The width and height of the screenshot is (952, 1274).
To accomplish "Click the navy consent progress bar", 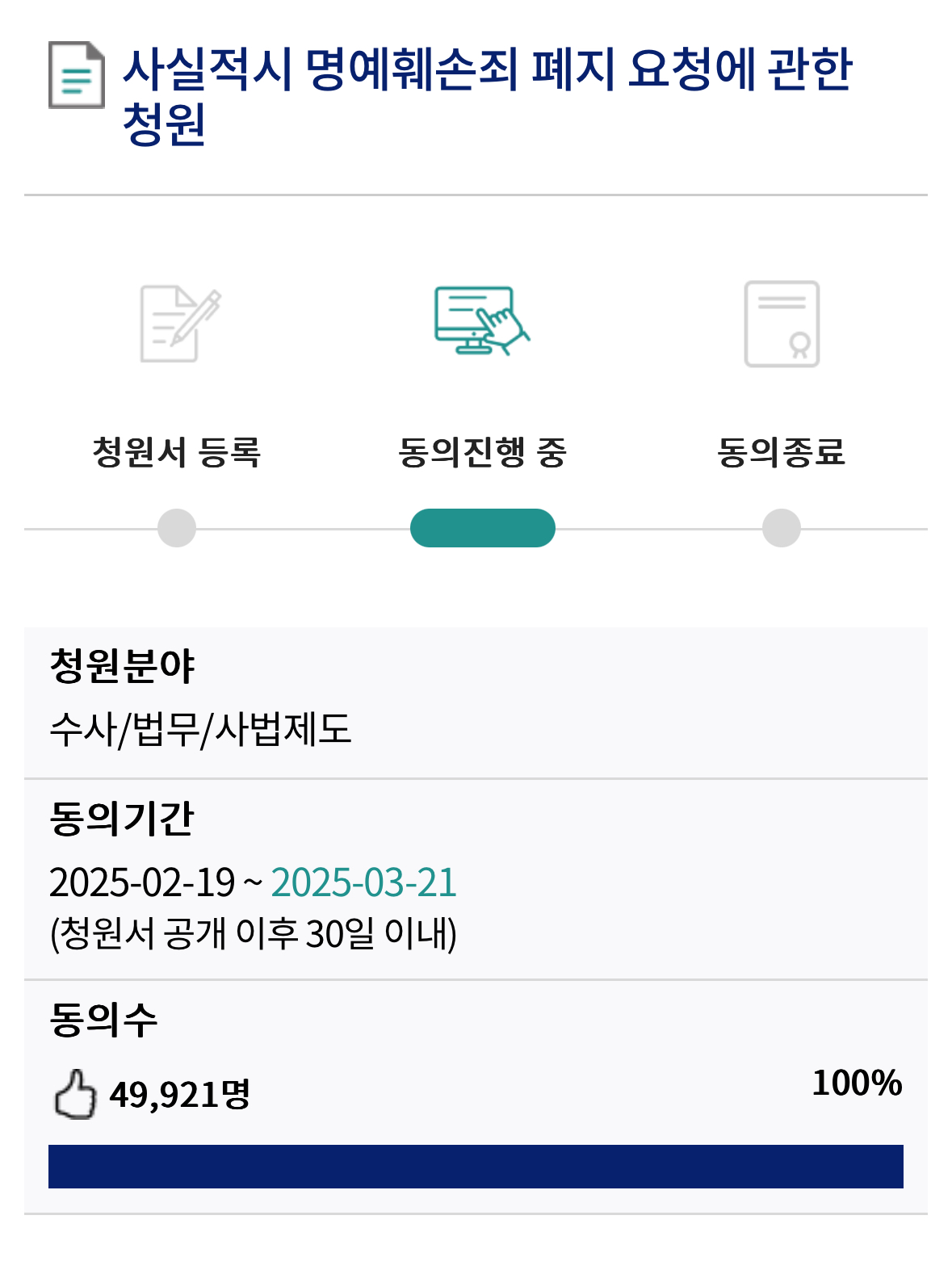I will pos(476,1166).
